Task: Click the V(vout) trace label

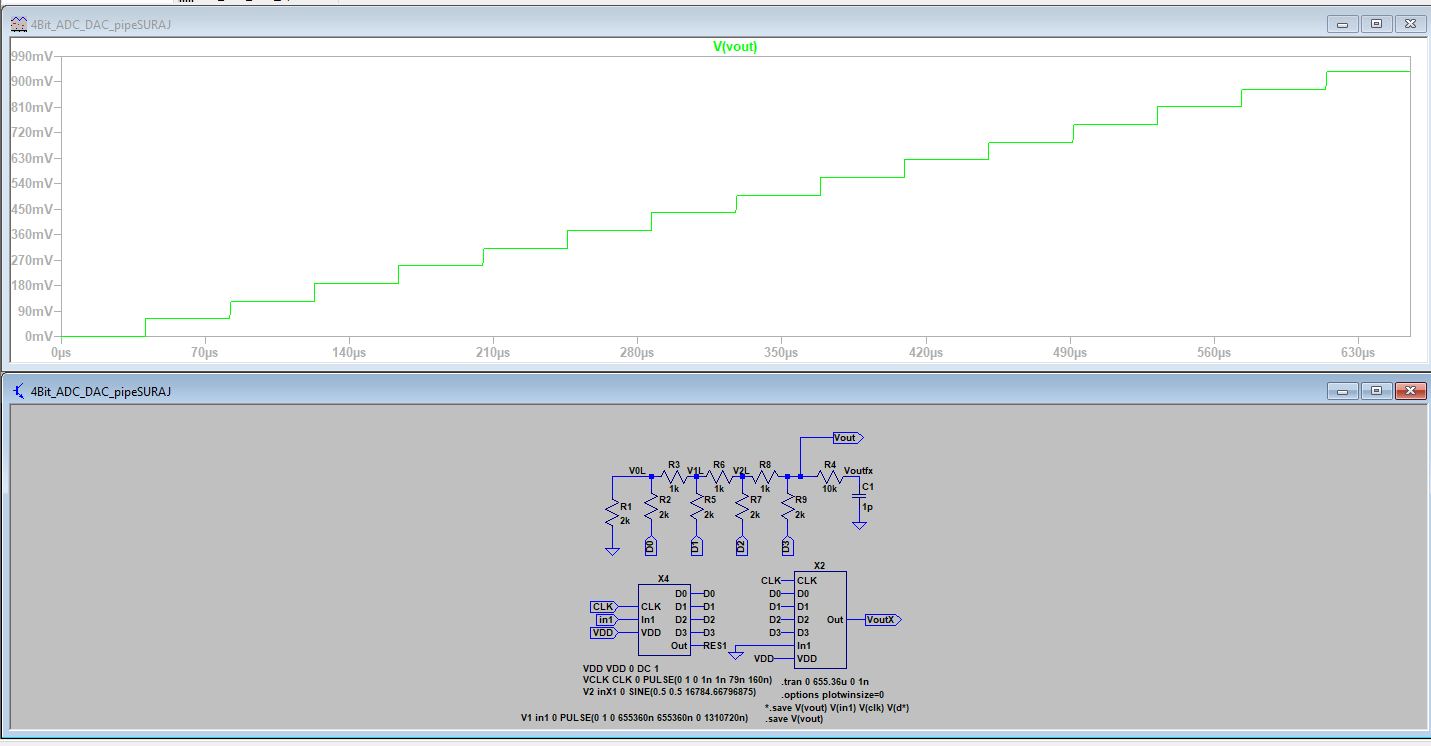Action: pos(735,47)
